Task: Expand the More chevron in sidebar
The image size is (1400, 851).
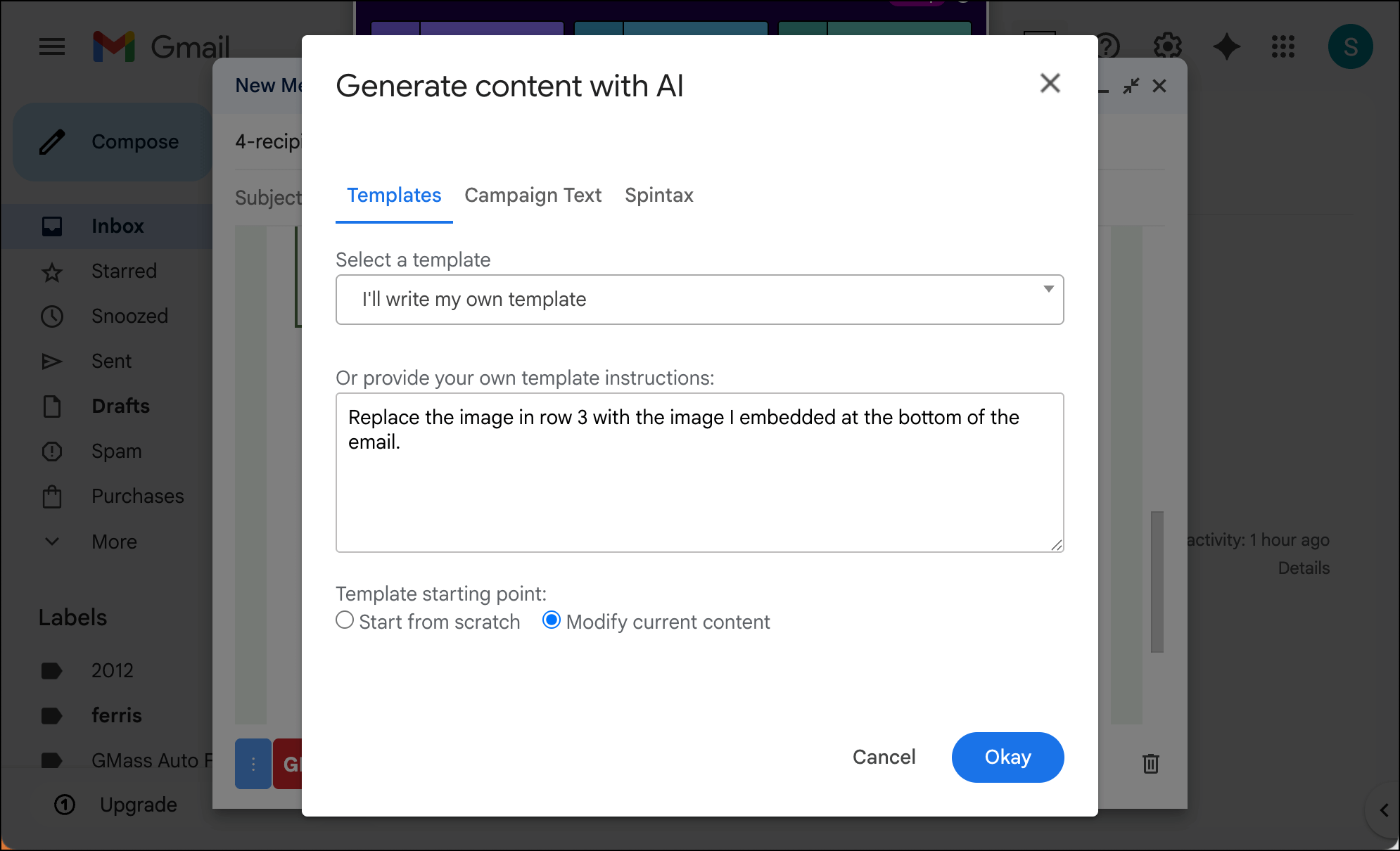Action: tap(52, 542)
